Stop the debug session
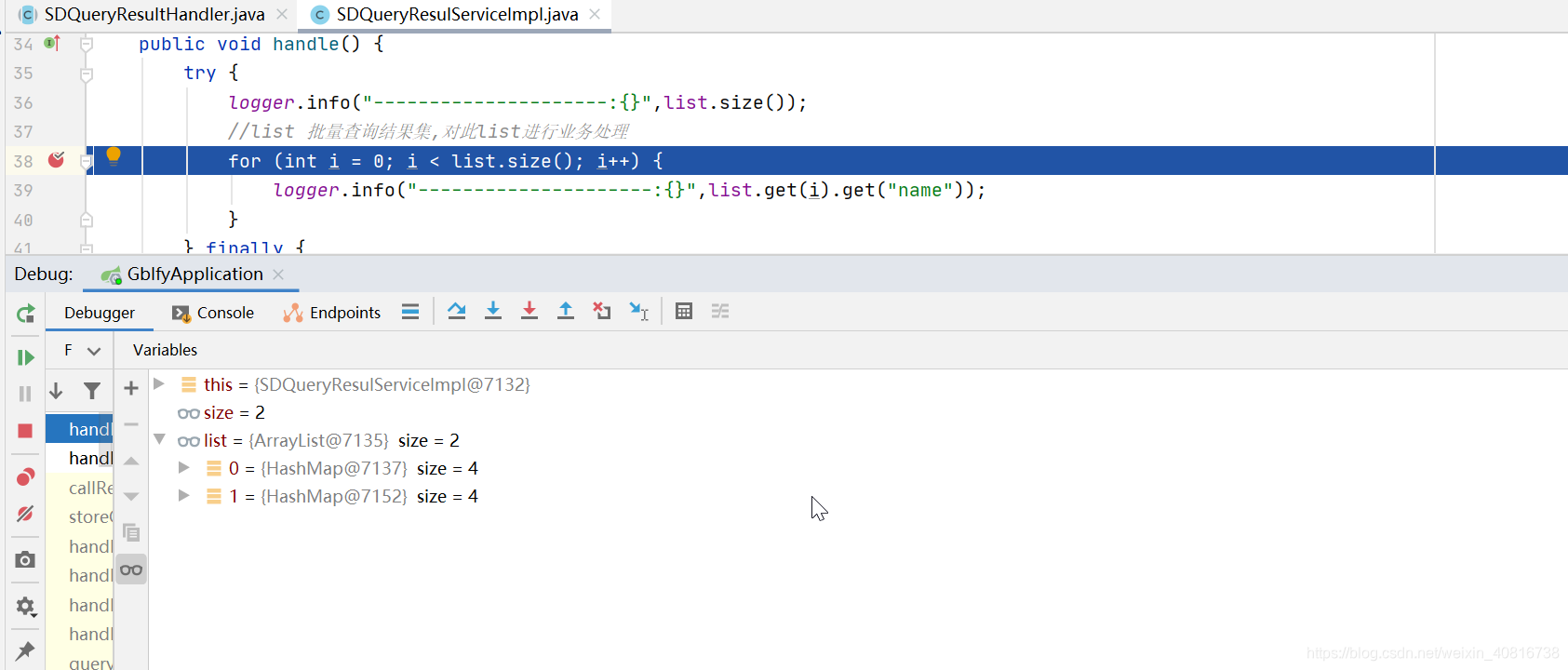The width and height of the screenshot is (1568, 670). point(25,431)
